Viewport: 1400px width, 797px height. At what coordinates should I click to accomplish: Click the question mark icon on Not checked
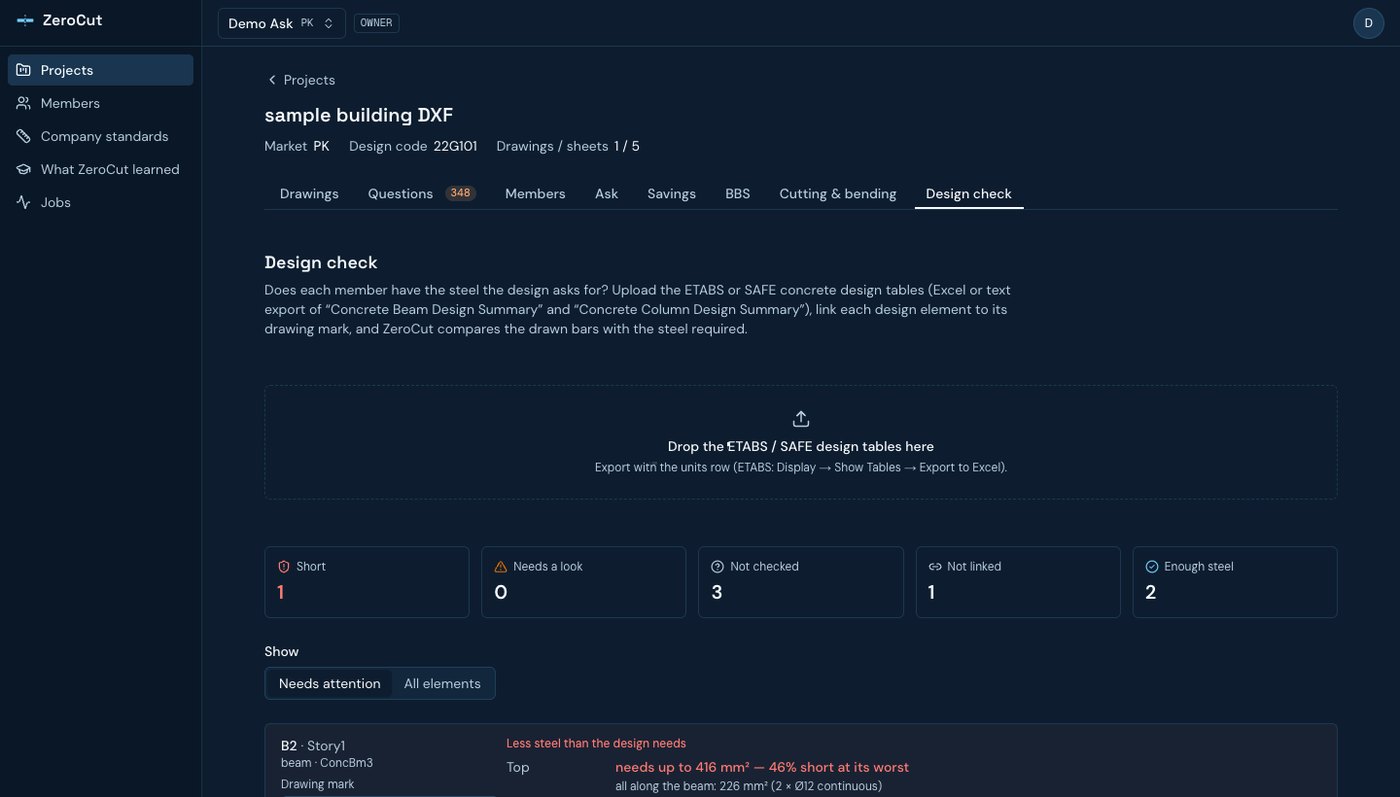coord(717,566)
